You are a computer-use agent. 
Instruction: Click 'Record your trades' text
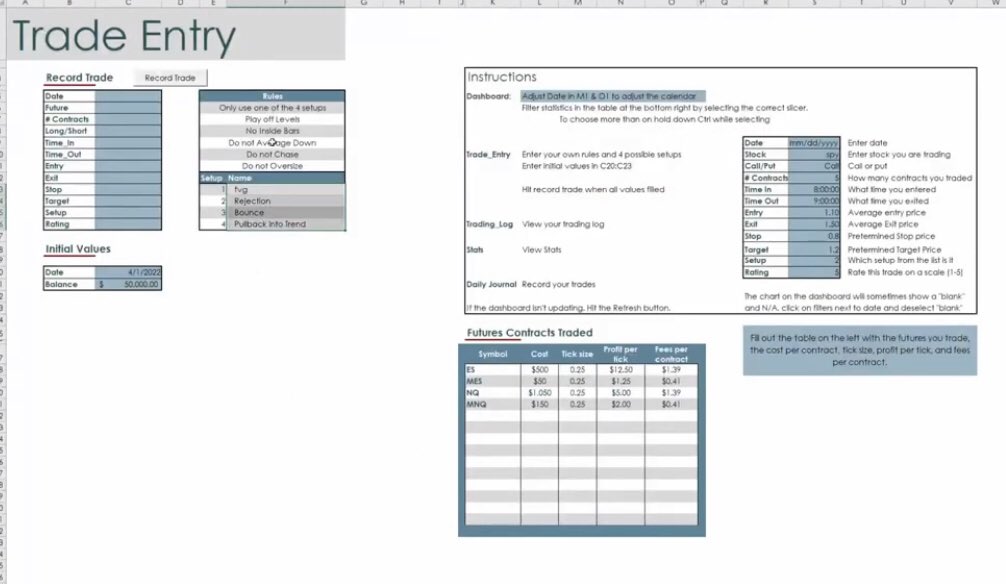(x=558, y=284)
